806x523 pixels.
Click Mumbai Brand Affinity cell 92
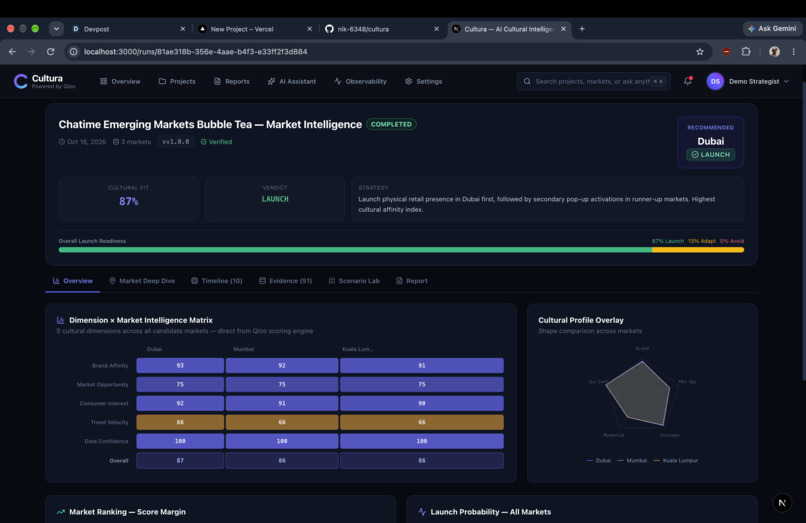282,366
